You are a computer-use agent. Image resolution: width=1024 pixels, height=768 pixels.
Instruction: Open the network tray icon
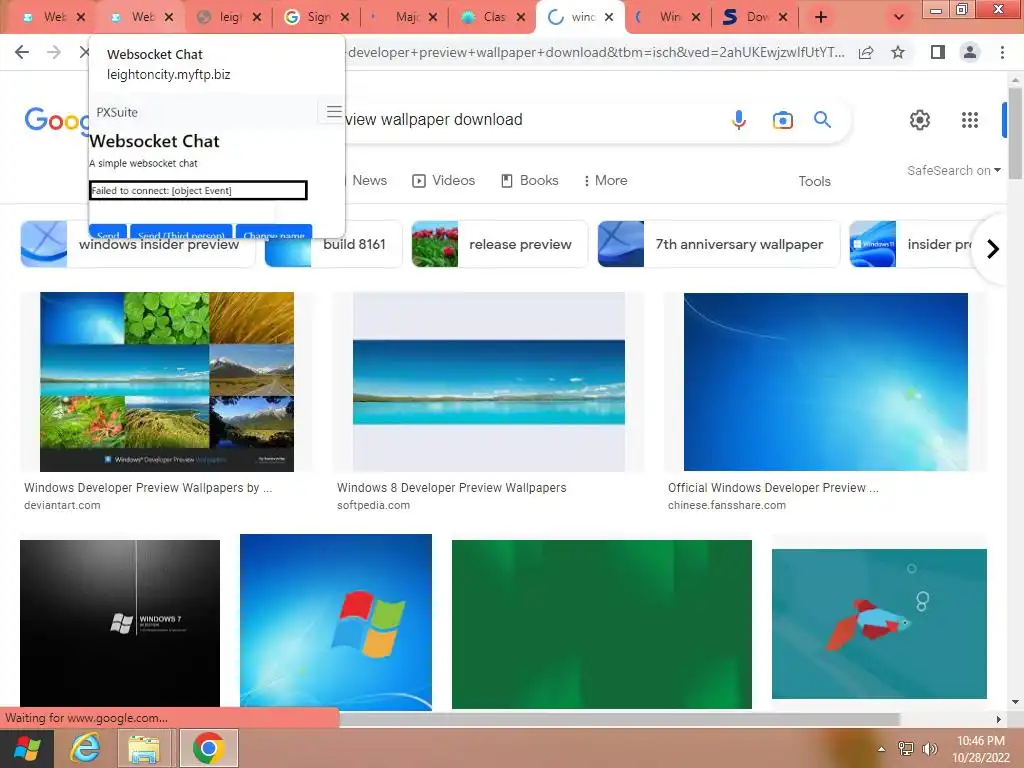(x=906, y=749)
